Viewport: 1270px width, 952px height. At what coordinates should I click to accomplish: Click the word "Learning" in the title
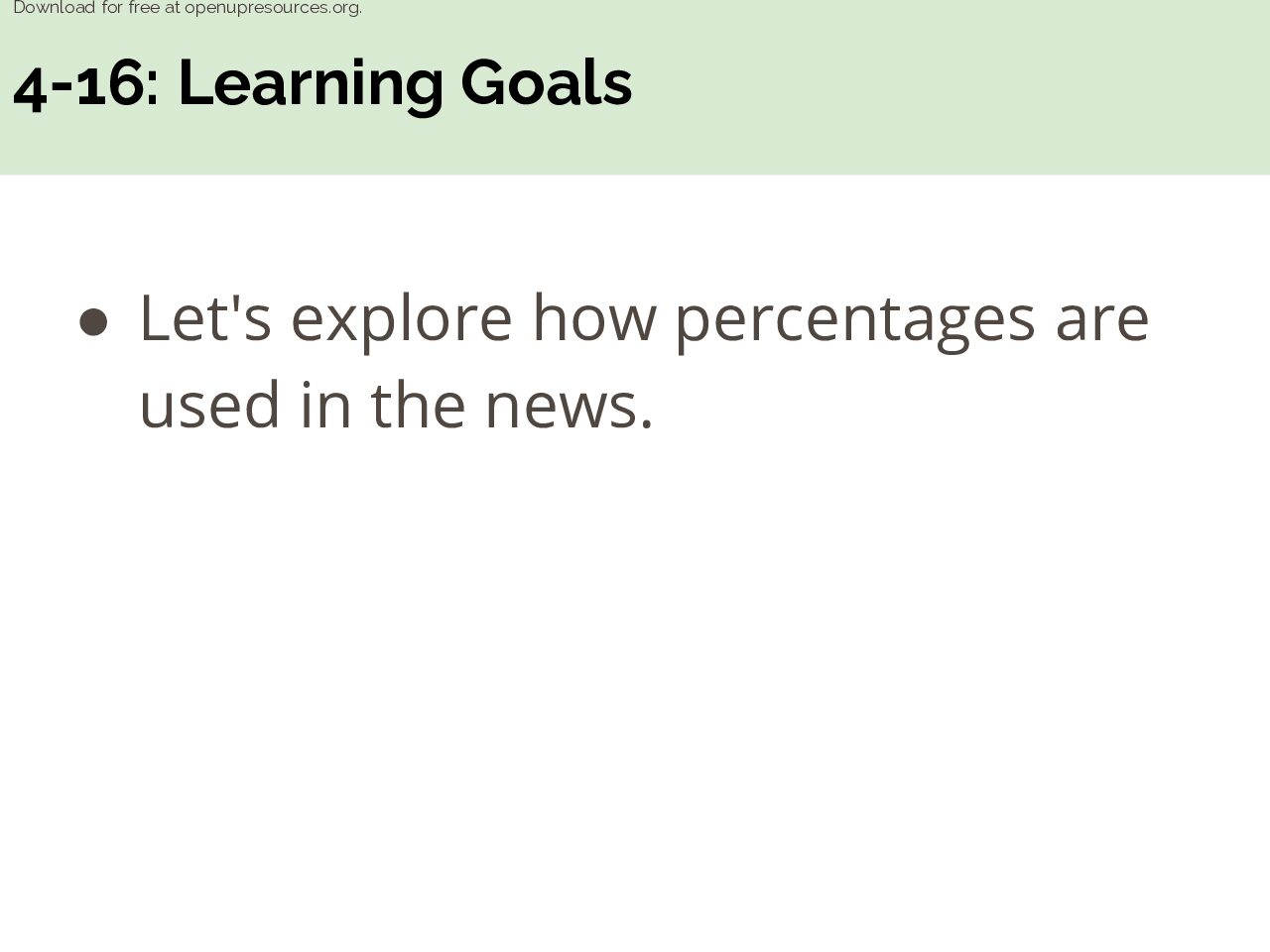tap(311, 85)
